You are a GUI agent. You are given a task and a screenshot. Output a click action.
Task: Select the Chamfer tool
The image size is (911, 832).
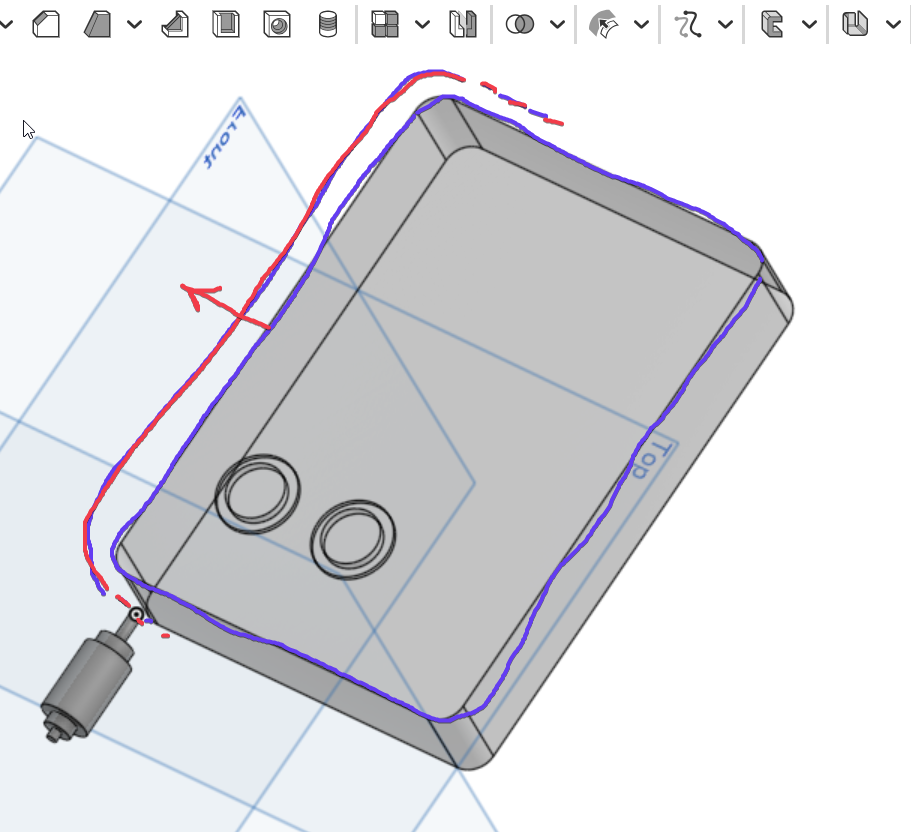click(46, 24)
